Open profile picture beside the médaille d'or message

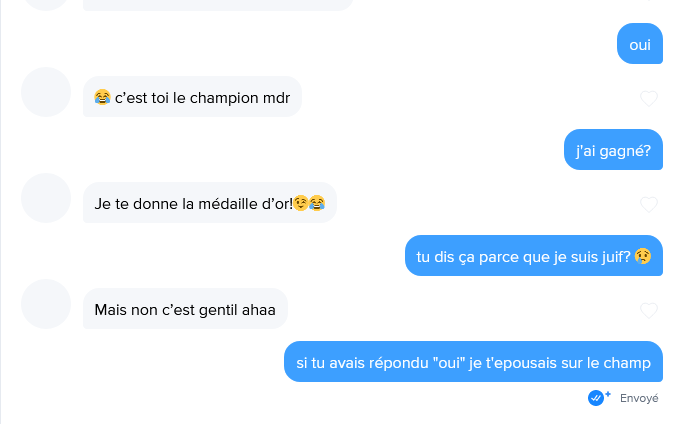tap(46, 198)
